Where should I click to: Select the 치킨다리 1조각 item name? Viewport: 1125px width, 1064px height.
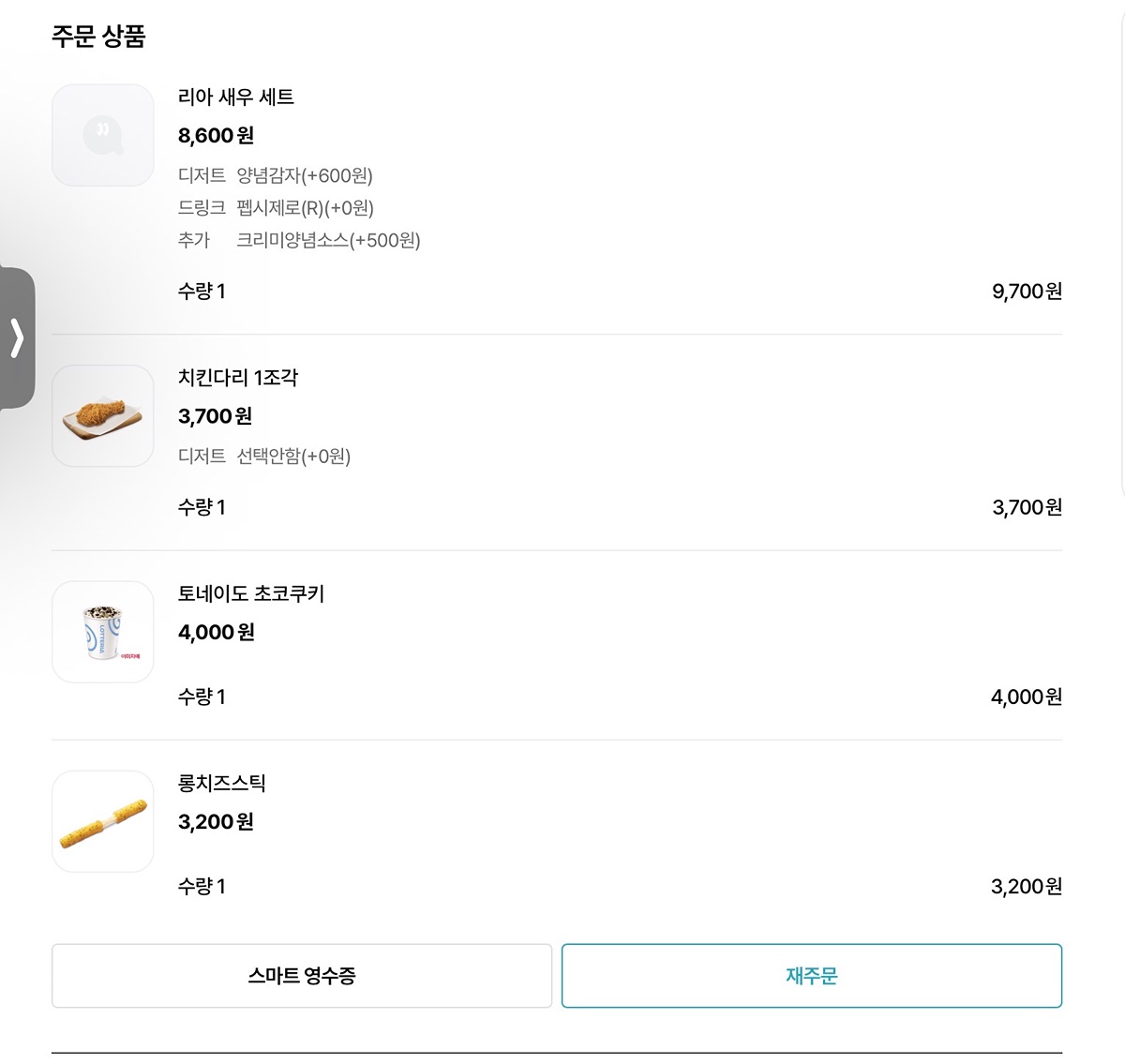click(238, 378)
